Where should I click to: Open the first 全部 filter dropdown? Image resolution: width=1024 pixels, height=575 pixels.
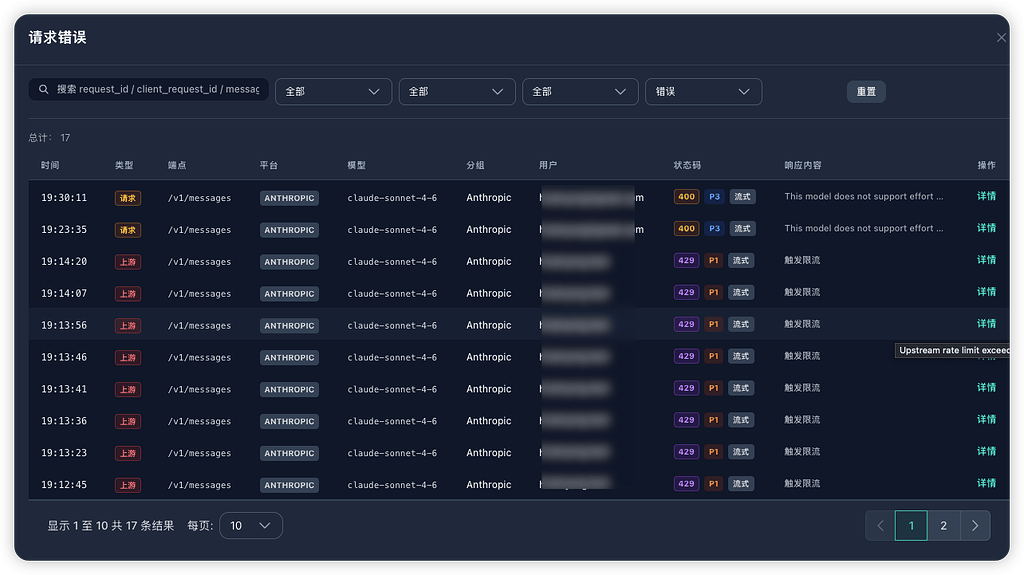[333, 91]
